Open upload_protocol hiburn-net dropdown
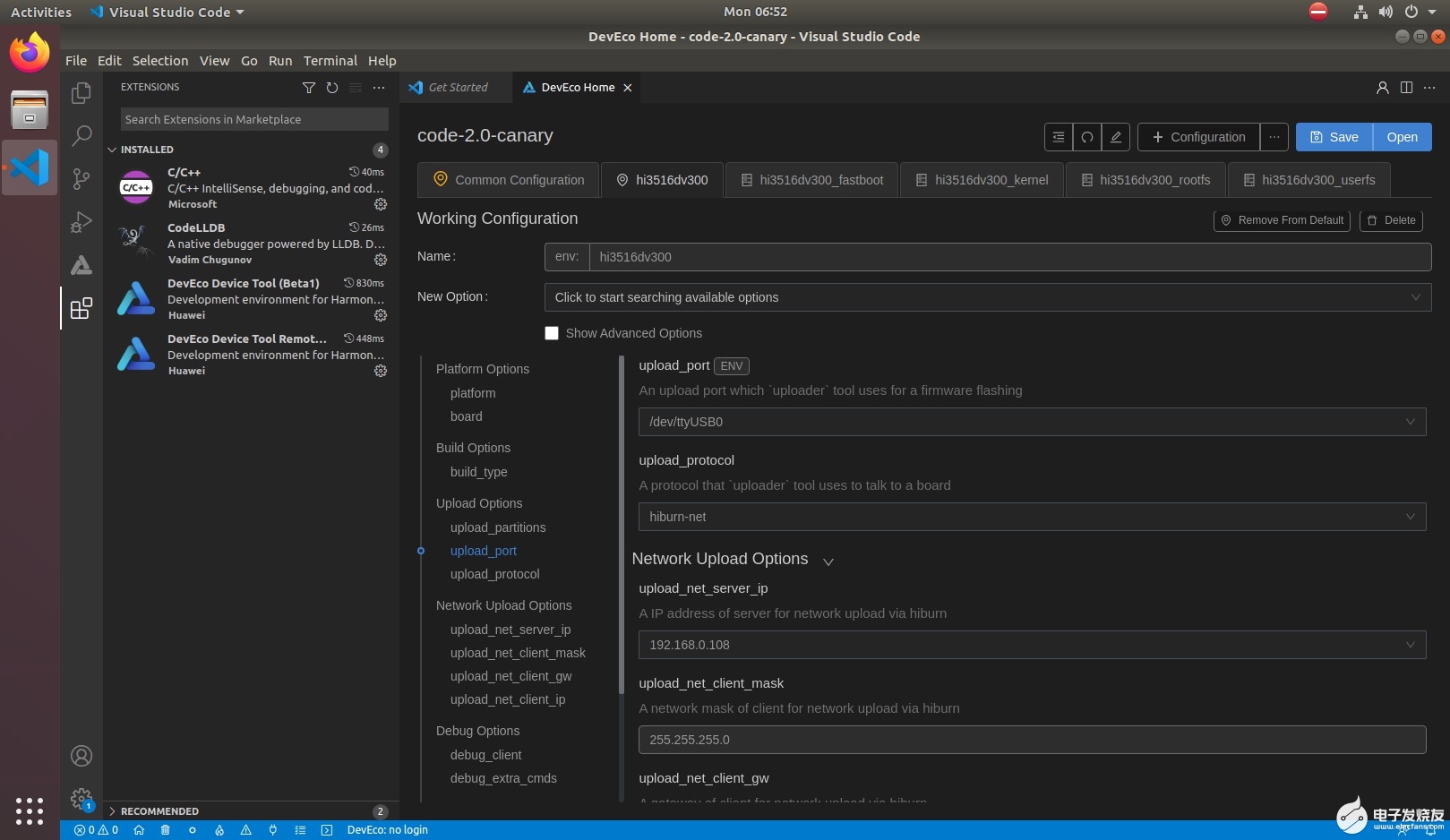Screen dimensions: 1450x840 (1032, 517)
